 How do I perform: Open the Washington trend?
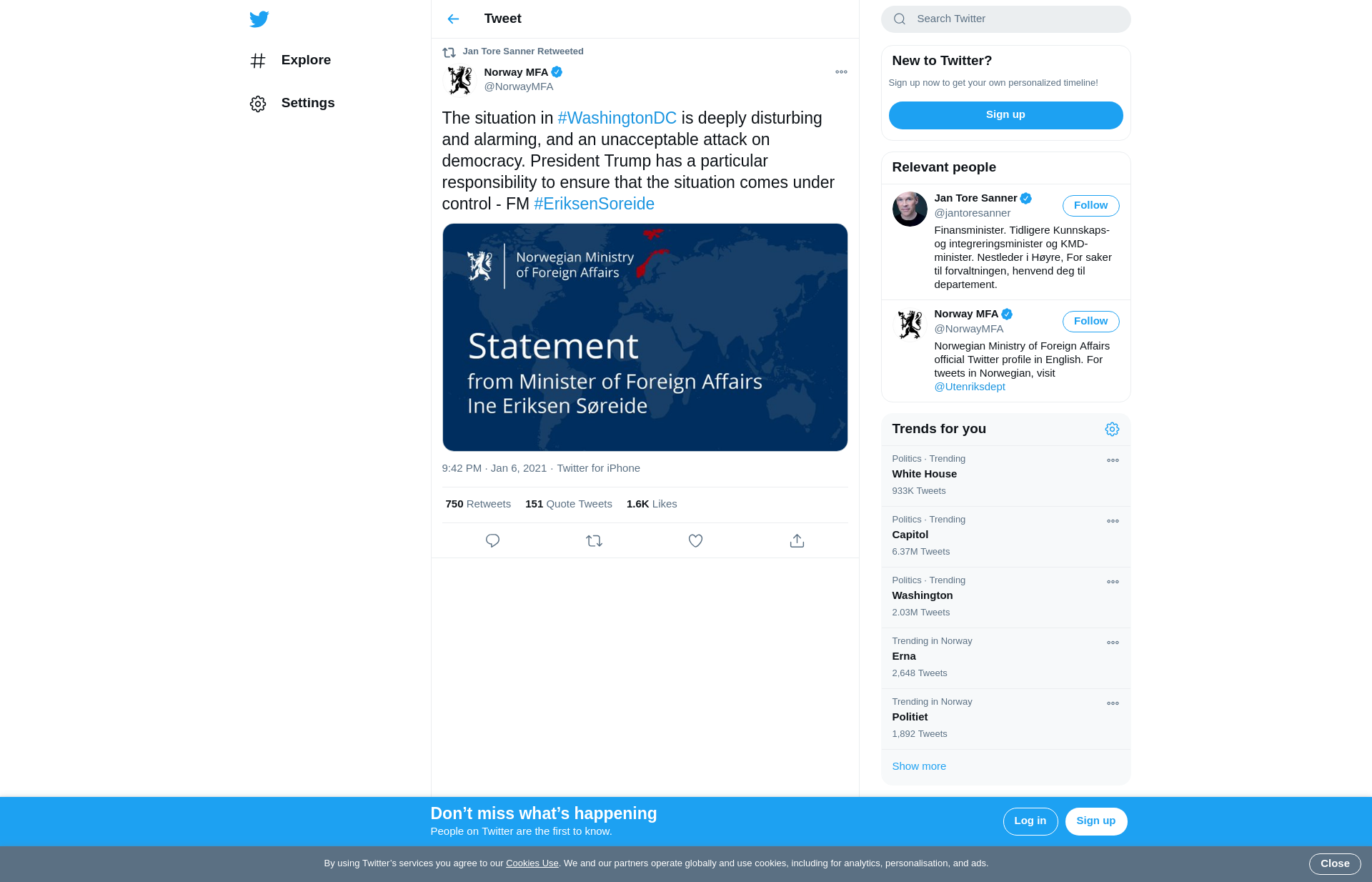point(1005,598)
